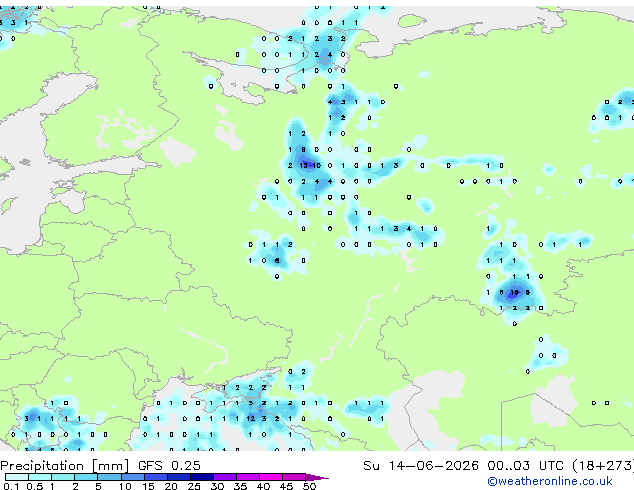
Task: Click the "0.1" legend scale label
Action: pos(11,486)
